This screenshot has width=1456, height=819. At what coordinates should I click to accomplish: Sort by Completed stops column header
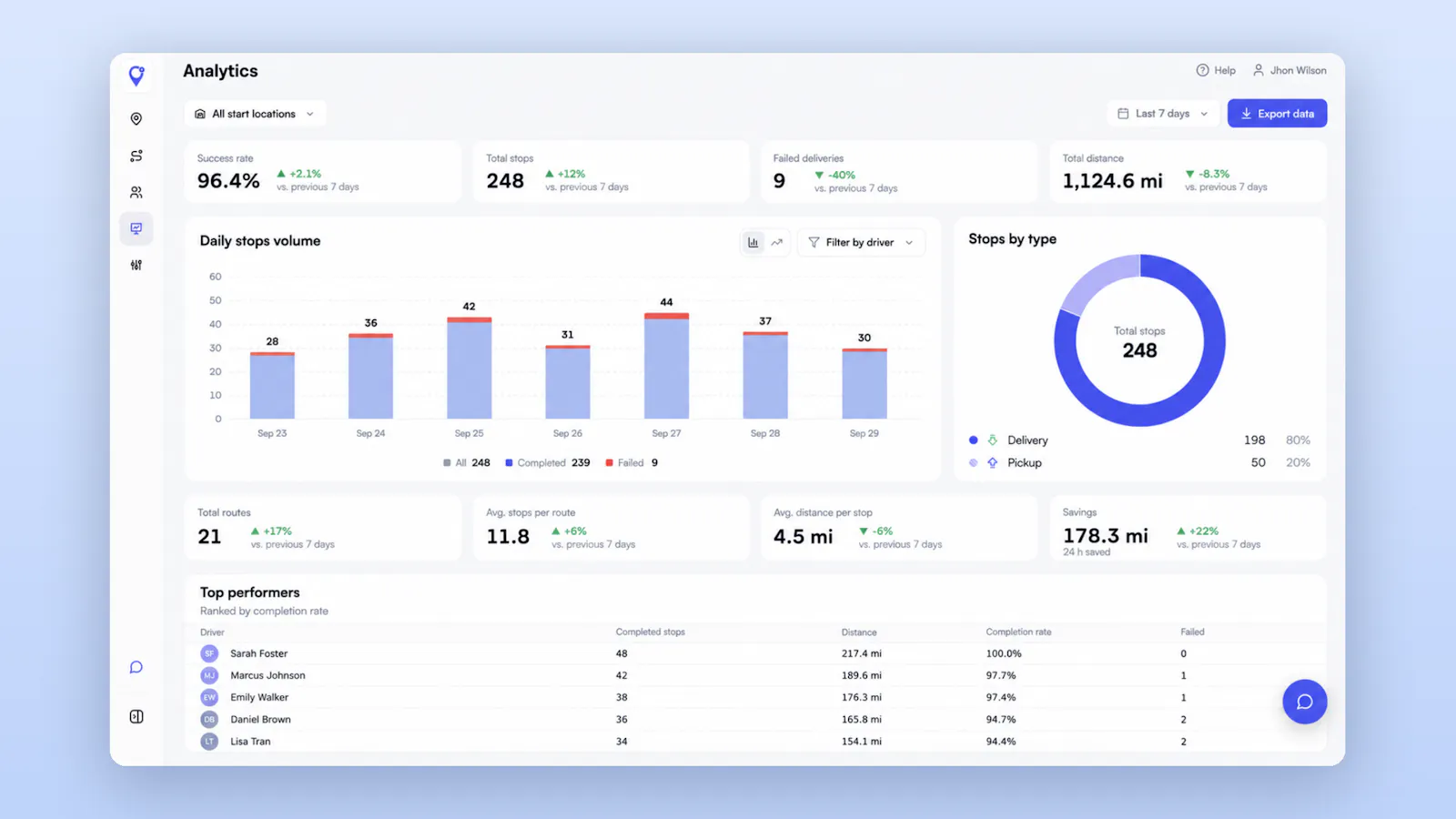click(x=650, y=632)
